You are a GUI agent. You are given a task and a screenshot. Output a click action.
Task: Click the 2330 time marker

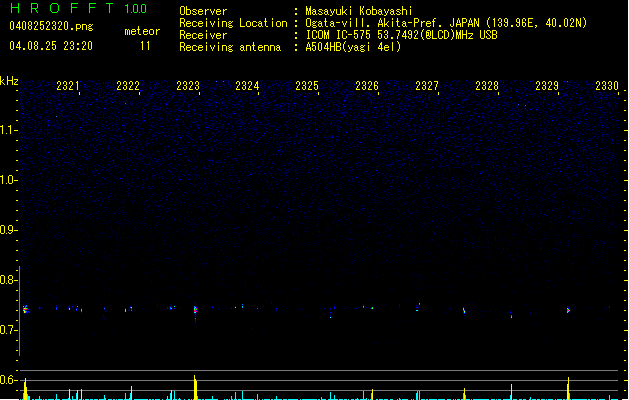coord(607,86)
